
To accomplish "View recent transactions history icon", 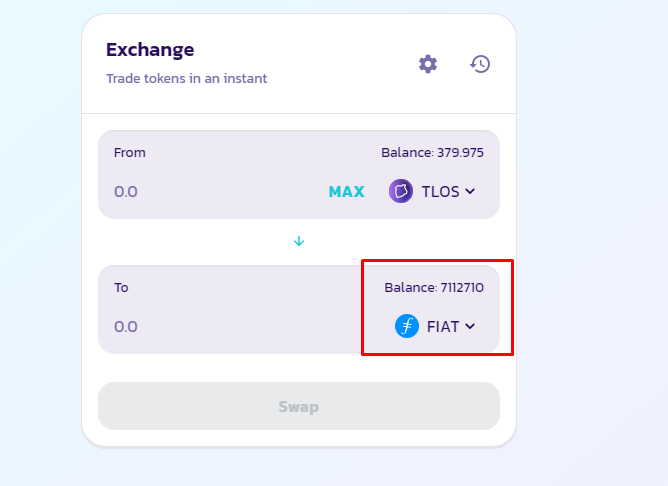I will click(480, 64).
